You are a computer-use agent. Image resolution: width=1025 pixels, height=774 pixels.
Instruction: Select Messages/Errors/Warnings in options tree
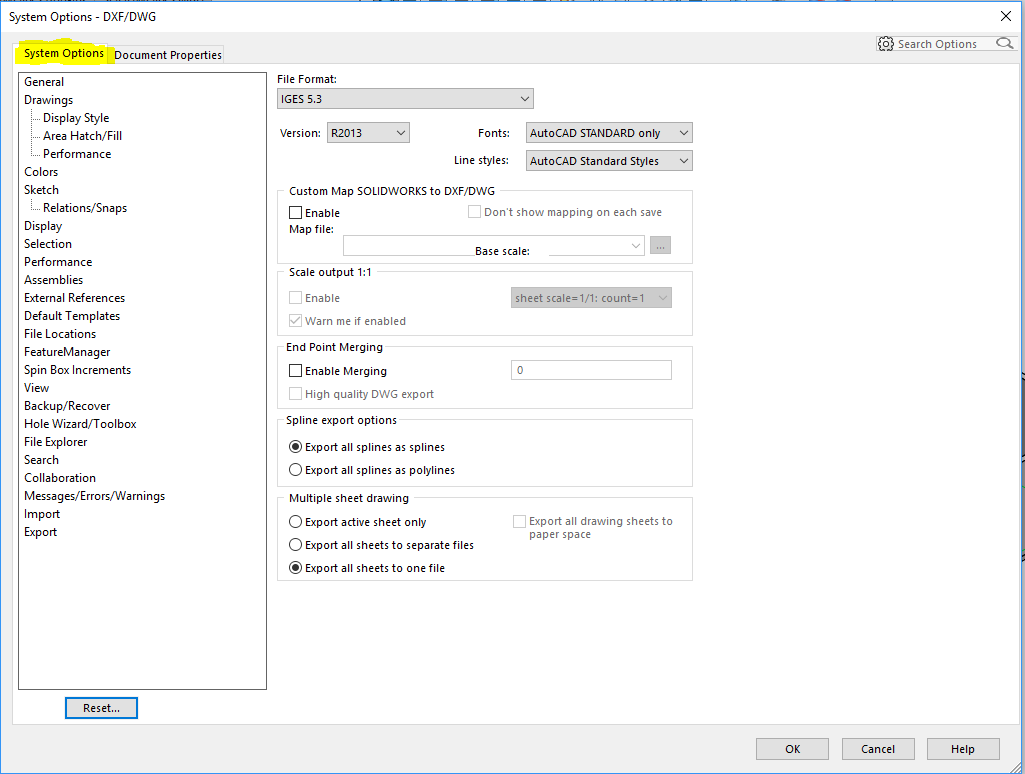click(x=95, y=496)
